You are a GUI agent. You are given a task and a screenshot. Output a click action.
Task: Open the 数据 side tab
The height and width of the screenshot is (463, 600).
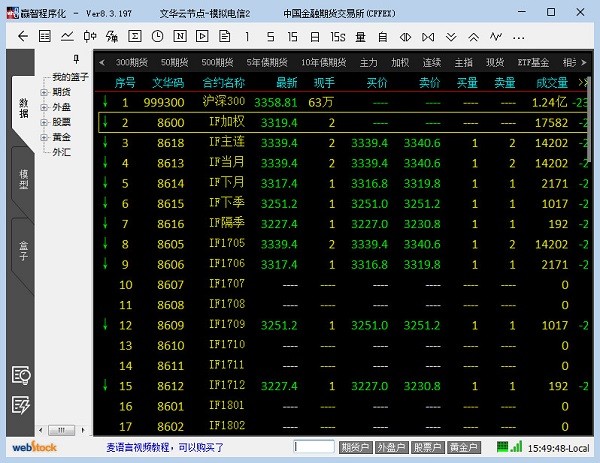pyautogui.click(x=24, y=108)
